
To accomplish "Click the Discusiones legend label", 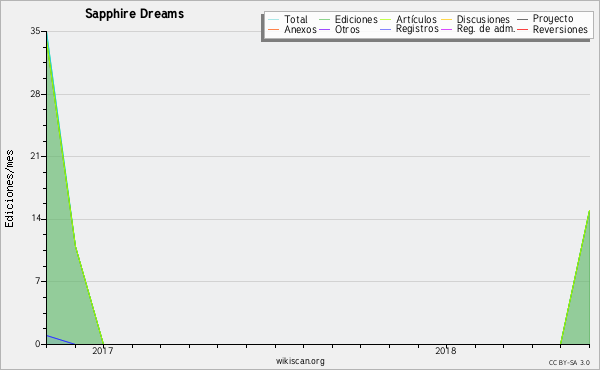I will [x=483, y=19].
